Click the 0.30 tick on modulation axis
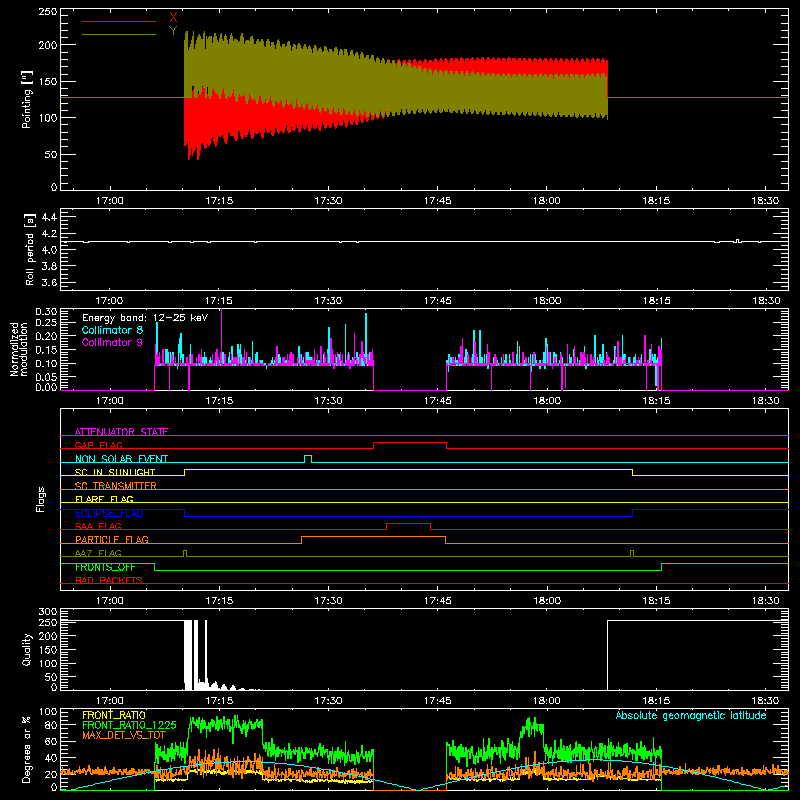Screen dimensions: 800x800 (46, 312)
